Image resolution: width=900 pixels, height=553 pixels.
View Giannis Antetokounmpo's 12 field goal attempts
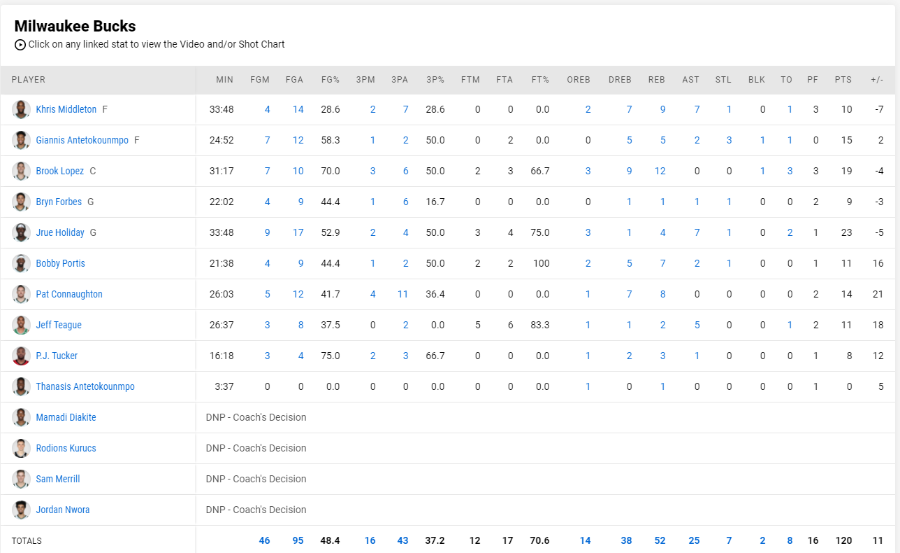click(298, 140)
